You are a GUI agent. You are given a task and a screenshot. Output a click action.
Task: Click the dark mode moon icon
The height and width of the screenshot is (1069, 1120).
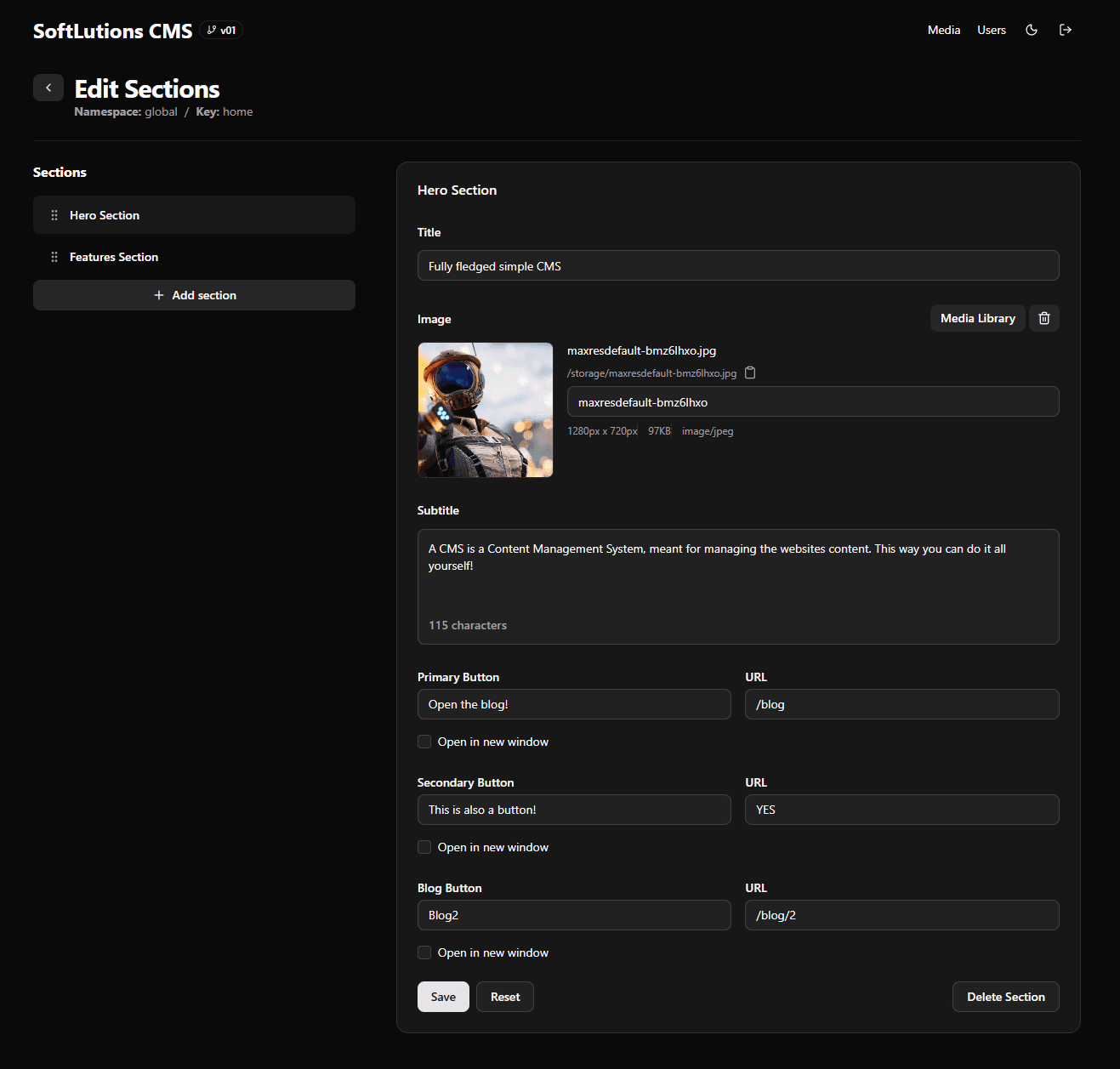pos(1031,30)
